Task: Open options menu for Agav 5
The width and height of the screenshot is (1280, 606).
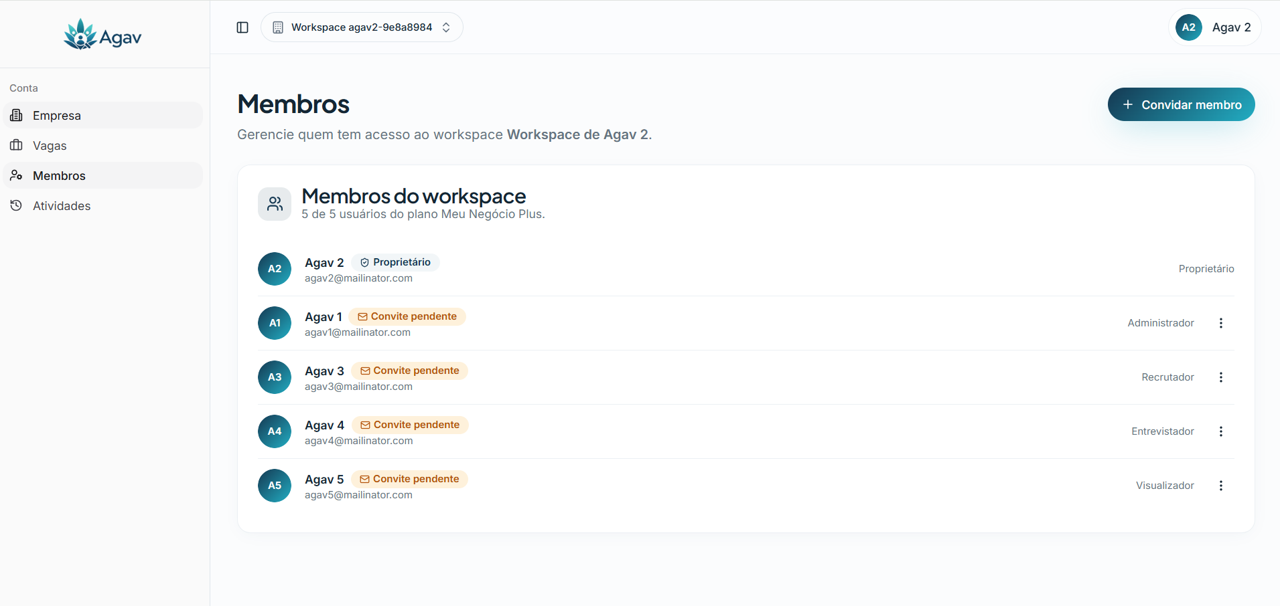Action: coord(1221,485)
